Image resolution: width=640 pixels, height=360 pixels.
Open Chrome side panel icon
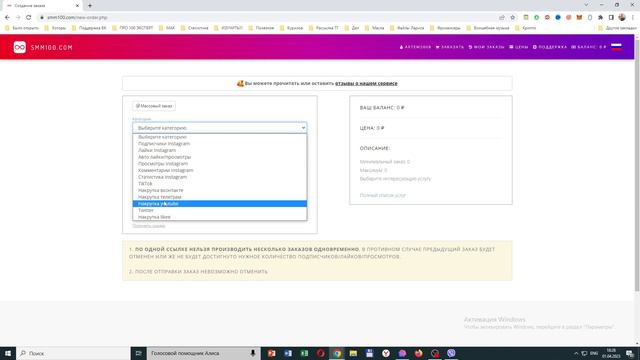(611, 18)
